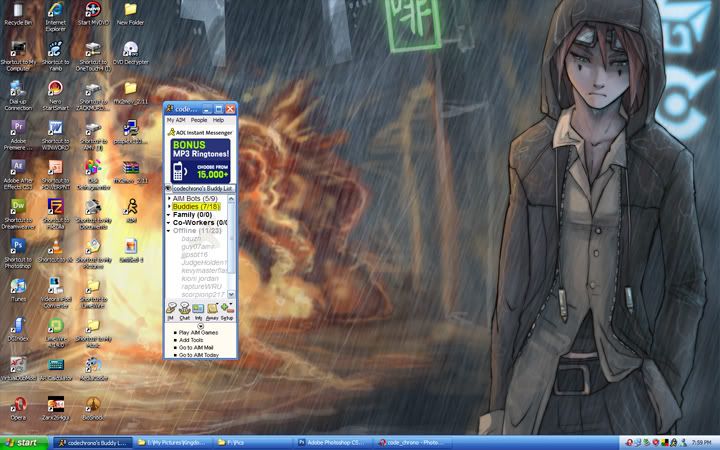
Task: Click Bonus MP3 Ringtones ad banner
Action: pyautogui.click(x=200, y=161)
